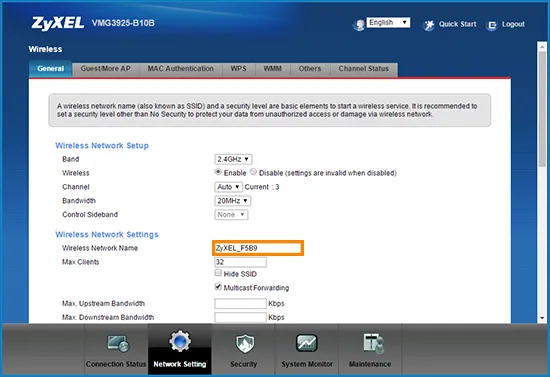Click the Quick Start link text
The height and width of the screenshot is (377, 550).
457,24
